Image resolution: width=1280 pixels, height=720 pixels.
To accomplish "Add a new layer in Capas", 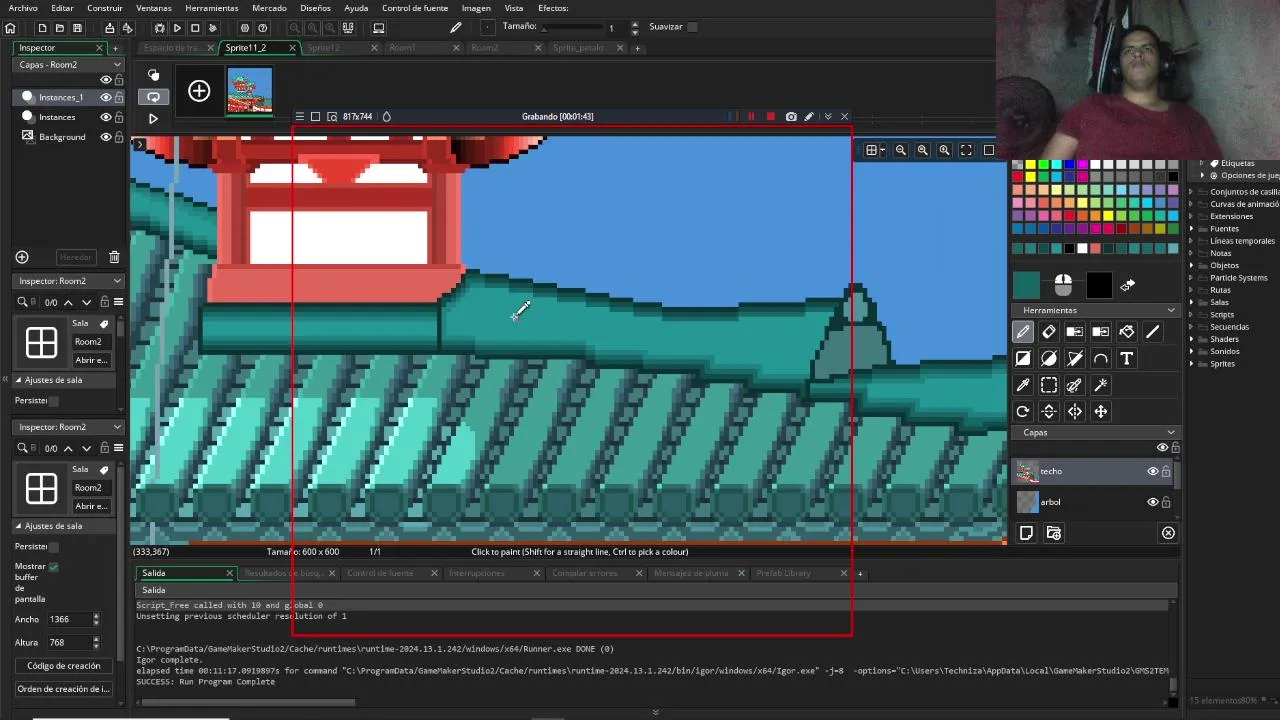I will tap(1026, 533).
